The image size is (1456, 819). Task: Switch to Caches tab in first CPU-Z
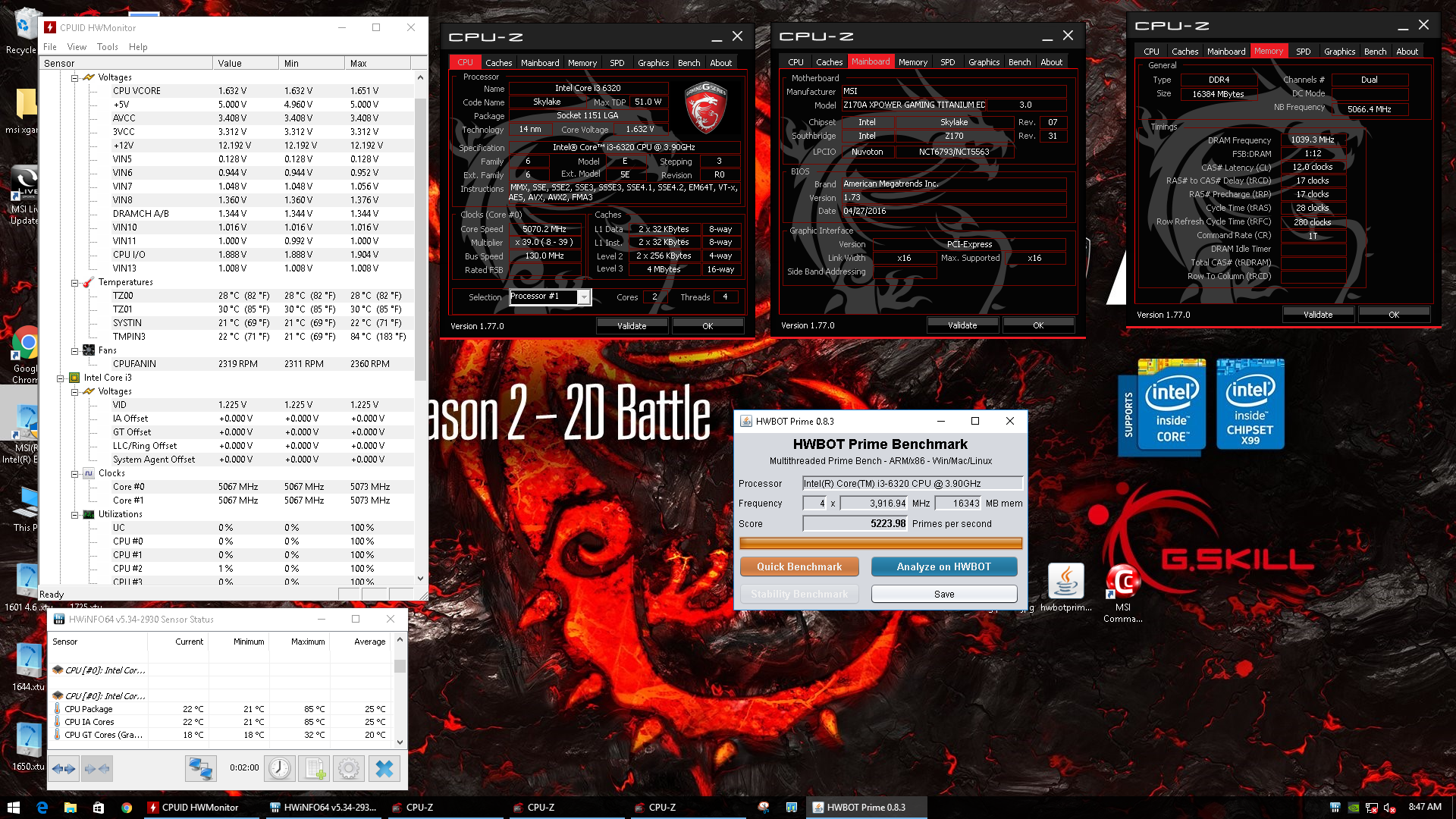(x=498, y=63)
